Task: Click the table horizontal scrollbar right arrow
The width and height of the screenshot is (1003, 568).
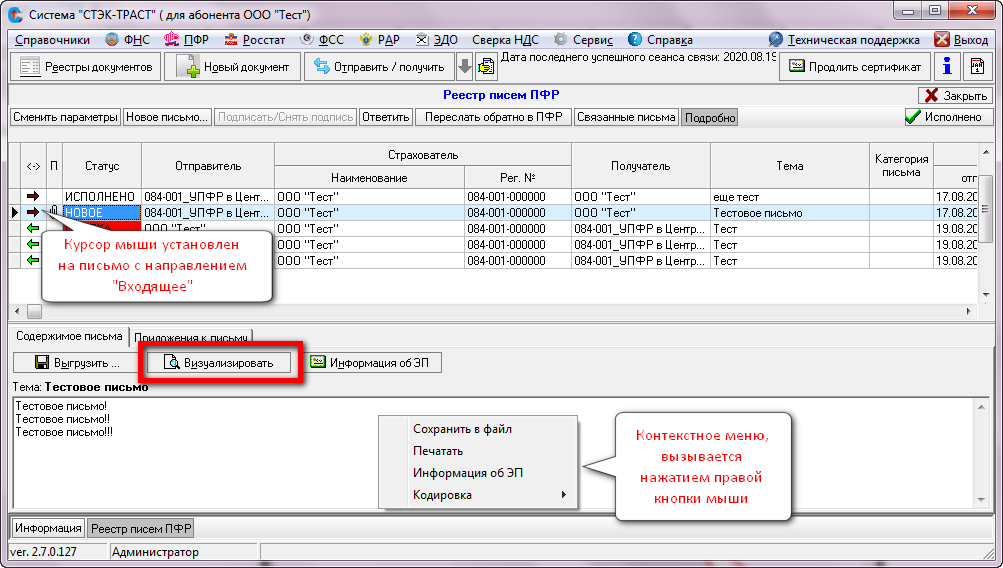Action: pos(968,312)
